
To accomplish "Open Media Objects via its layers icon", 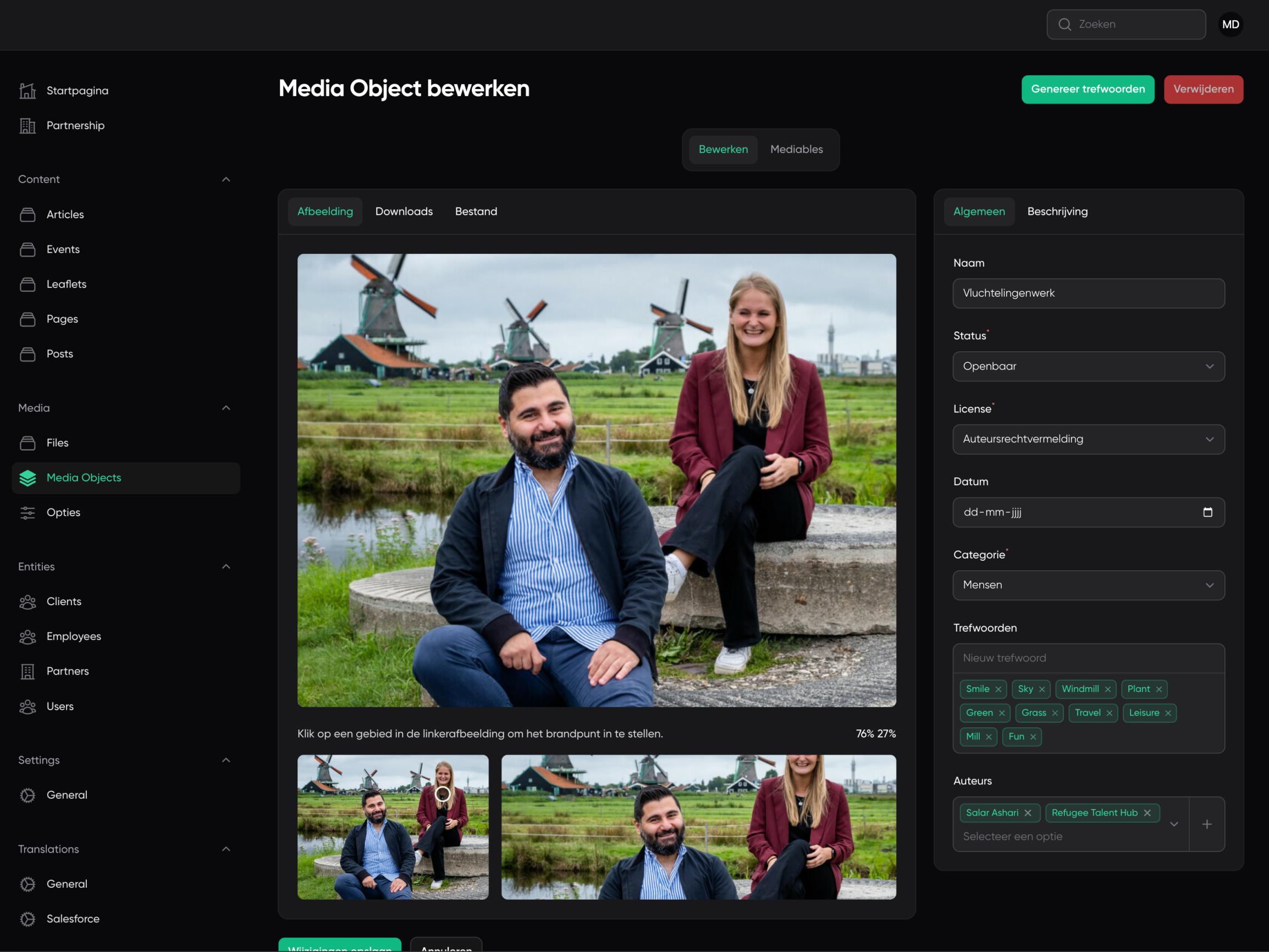I will 27,478.
